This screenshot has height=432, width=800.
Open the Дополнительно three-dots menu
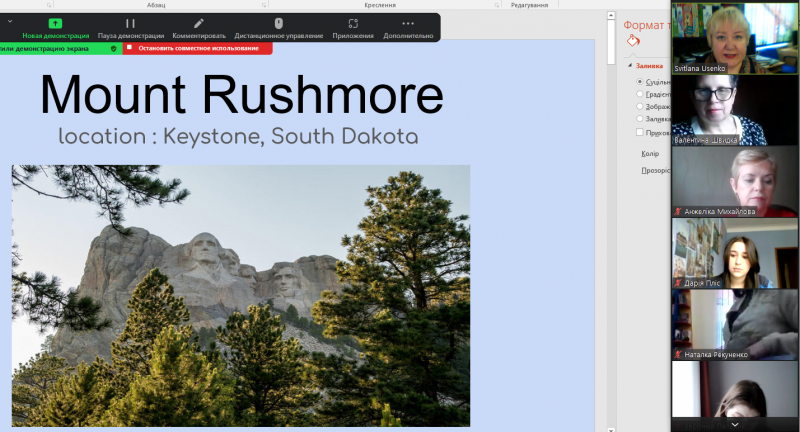(408, 23)
